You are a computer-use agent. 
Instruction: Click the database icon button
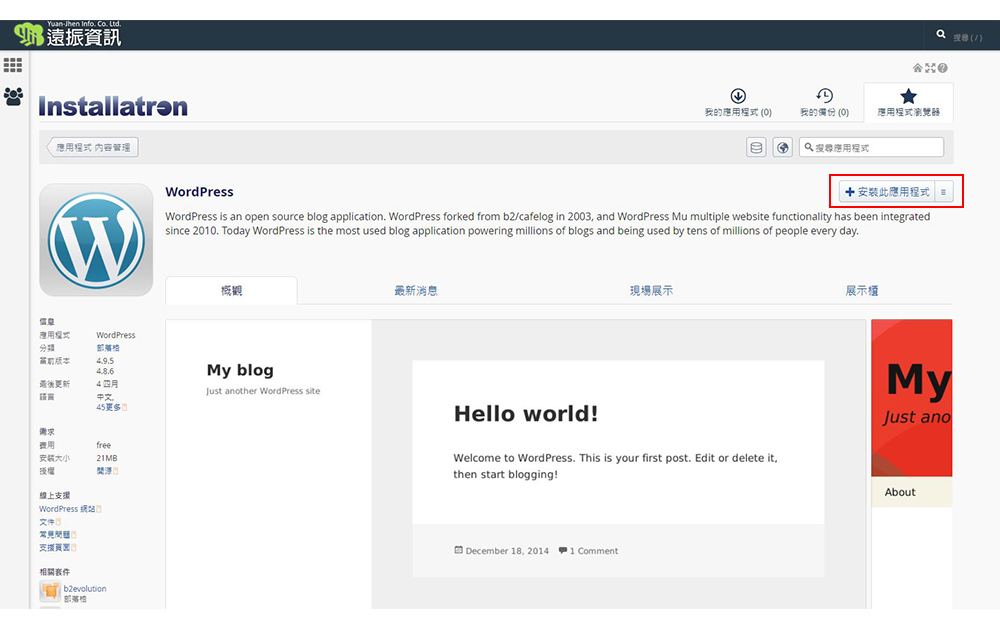tap(756, 148)
